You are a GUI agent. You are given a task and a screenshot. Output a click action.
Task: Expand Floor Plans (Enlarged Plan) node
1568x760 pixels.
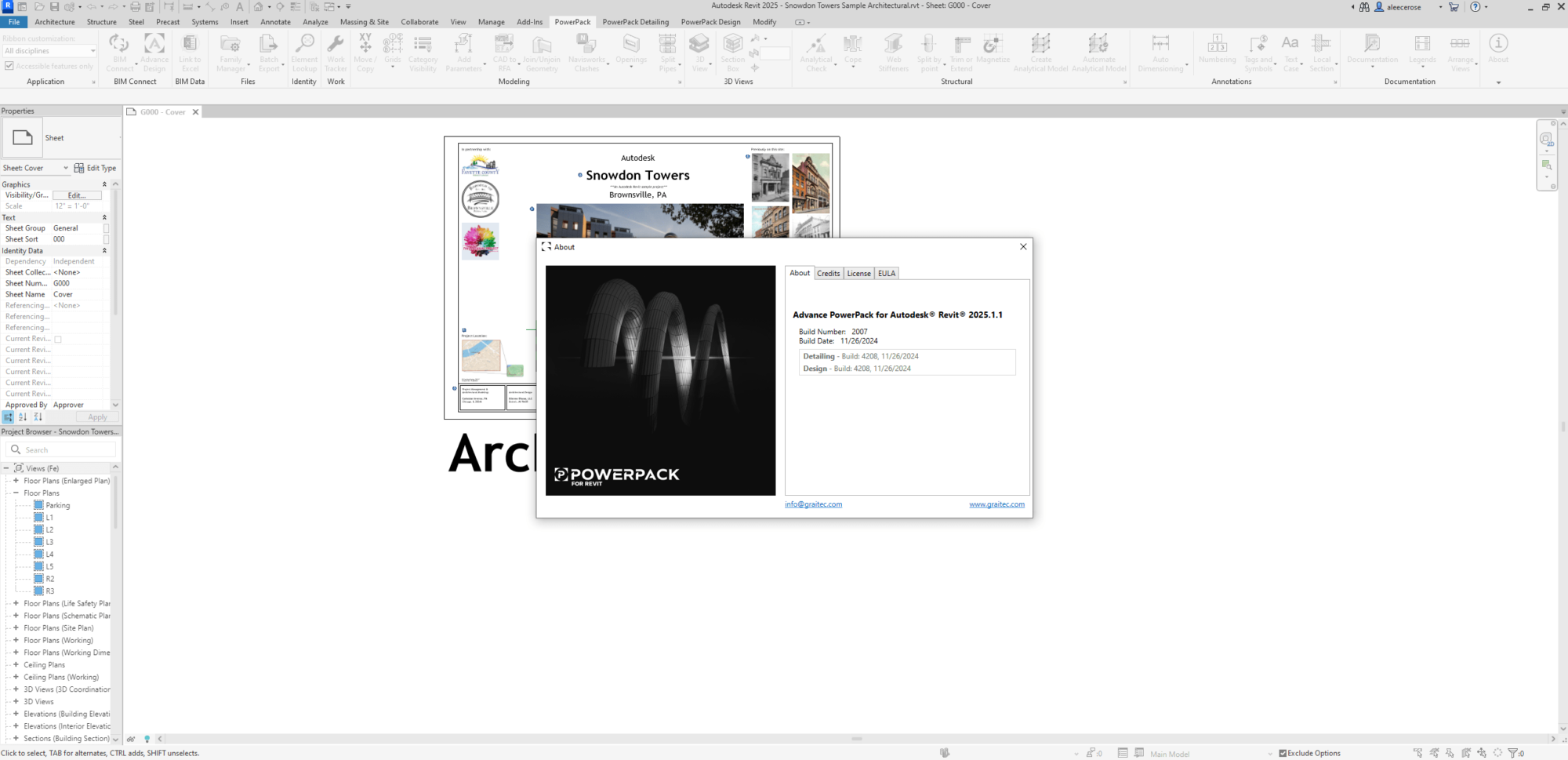tap(16, 480)
